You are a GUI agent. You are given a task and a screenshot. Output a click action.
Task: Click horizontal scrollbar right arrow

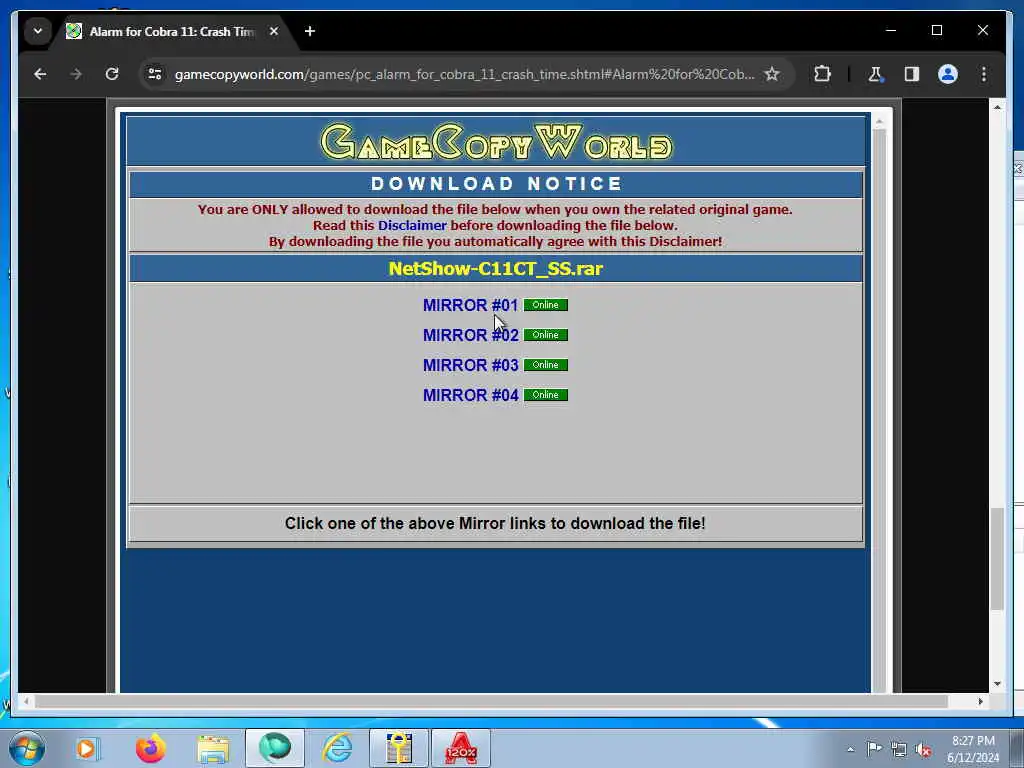click(x=980, y=701)
